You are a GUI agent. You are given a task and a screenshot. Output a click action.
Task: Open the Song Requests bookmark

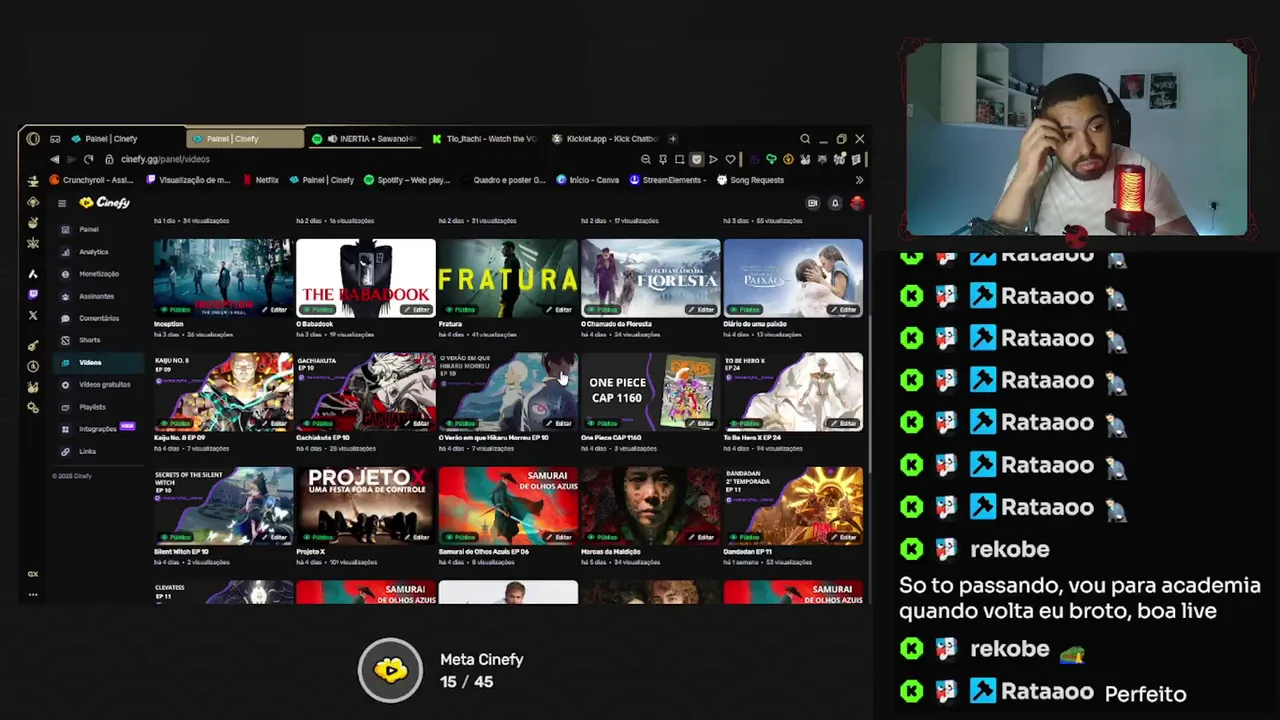click(x=751, y=180)
